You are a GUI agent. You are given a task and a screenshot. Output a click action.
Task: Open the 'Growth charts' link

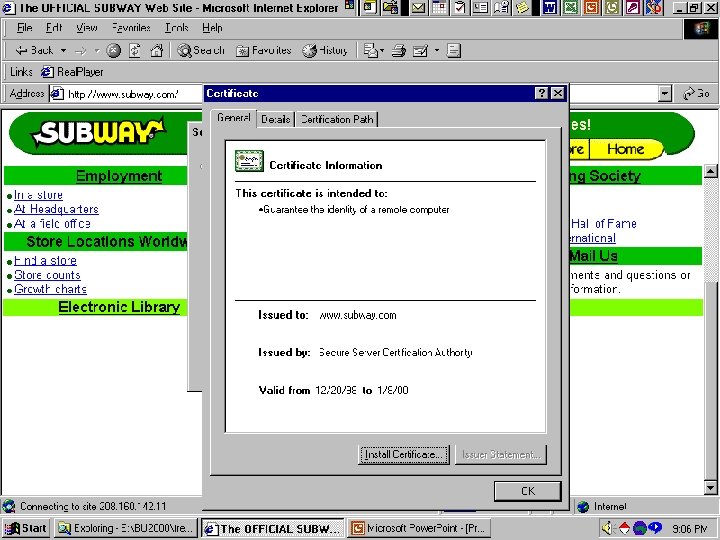coord(51,289)
